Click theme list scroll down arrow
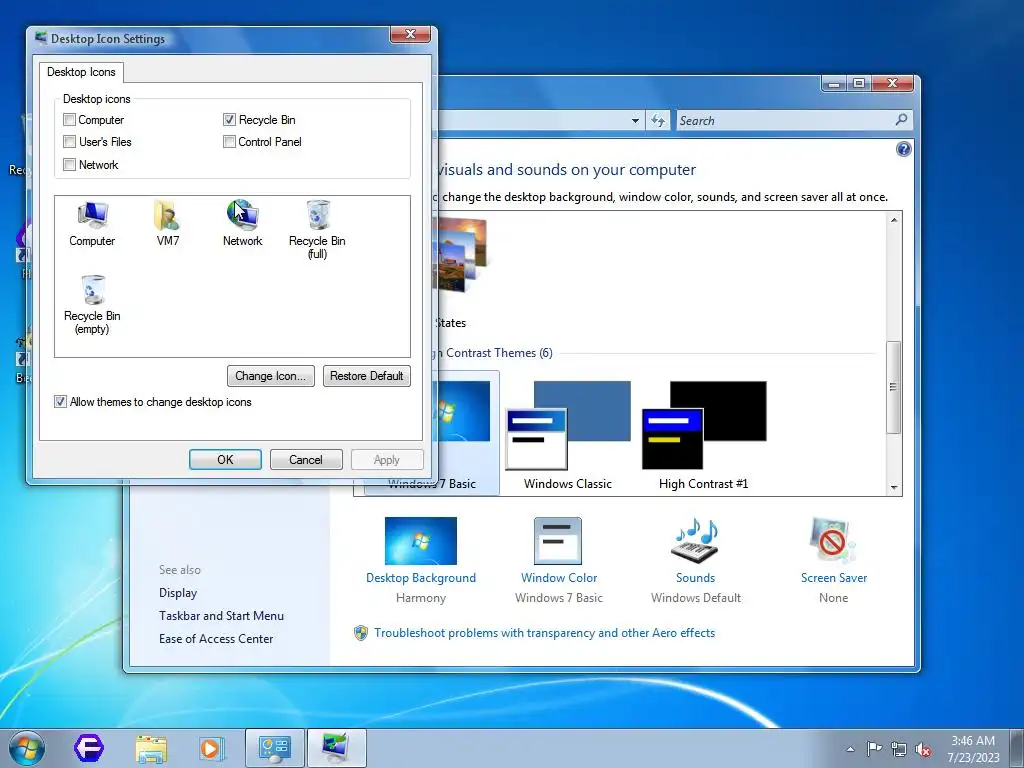 [x=894, y=488]
